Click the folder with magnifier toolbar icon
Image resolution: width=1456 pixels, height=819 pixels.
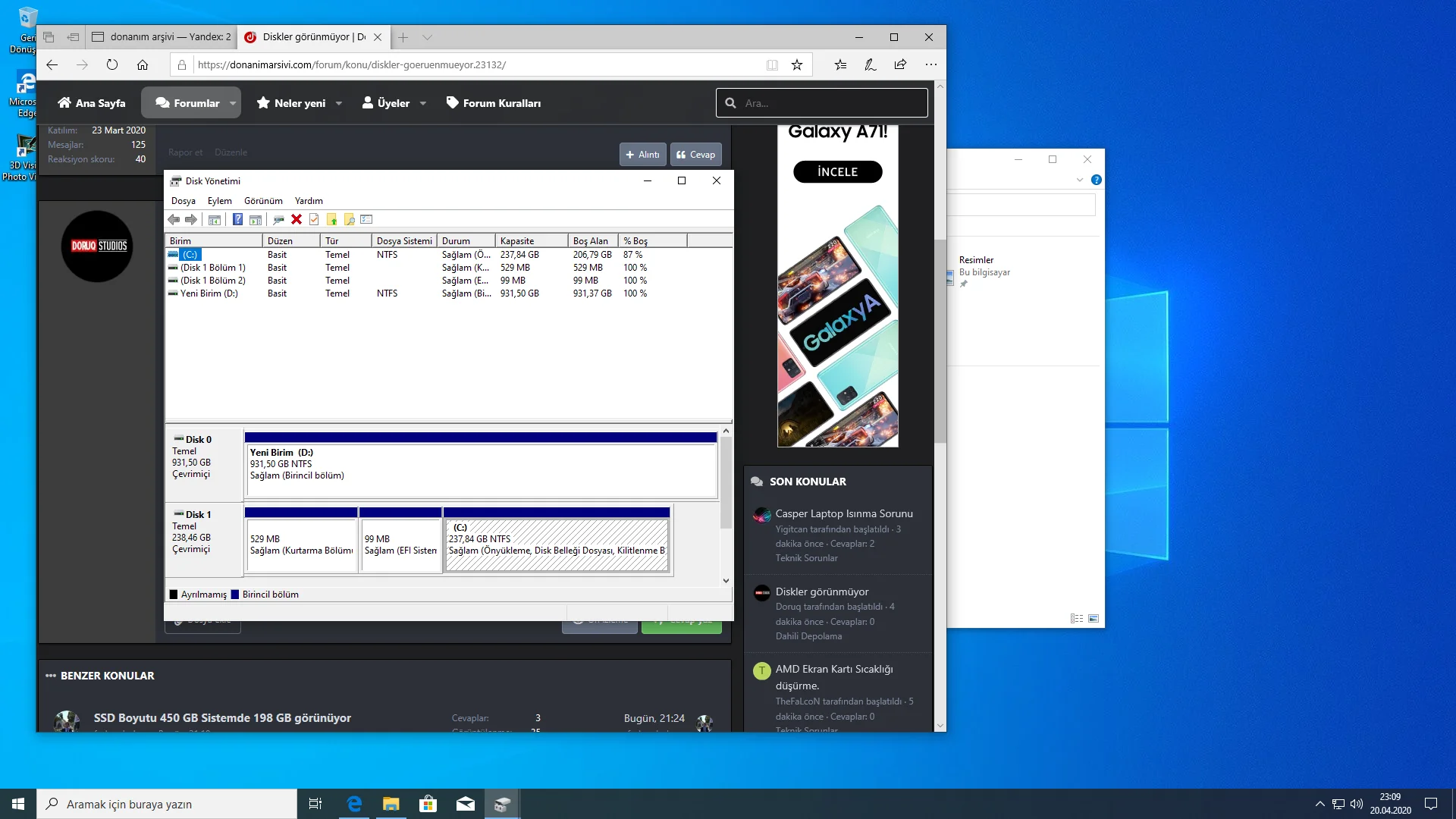(x=350, y=219)
